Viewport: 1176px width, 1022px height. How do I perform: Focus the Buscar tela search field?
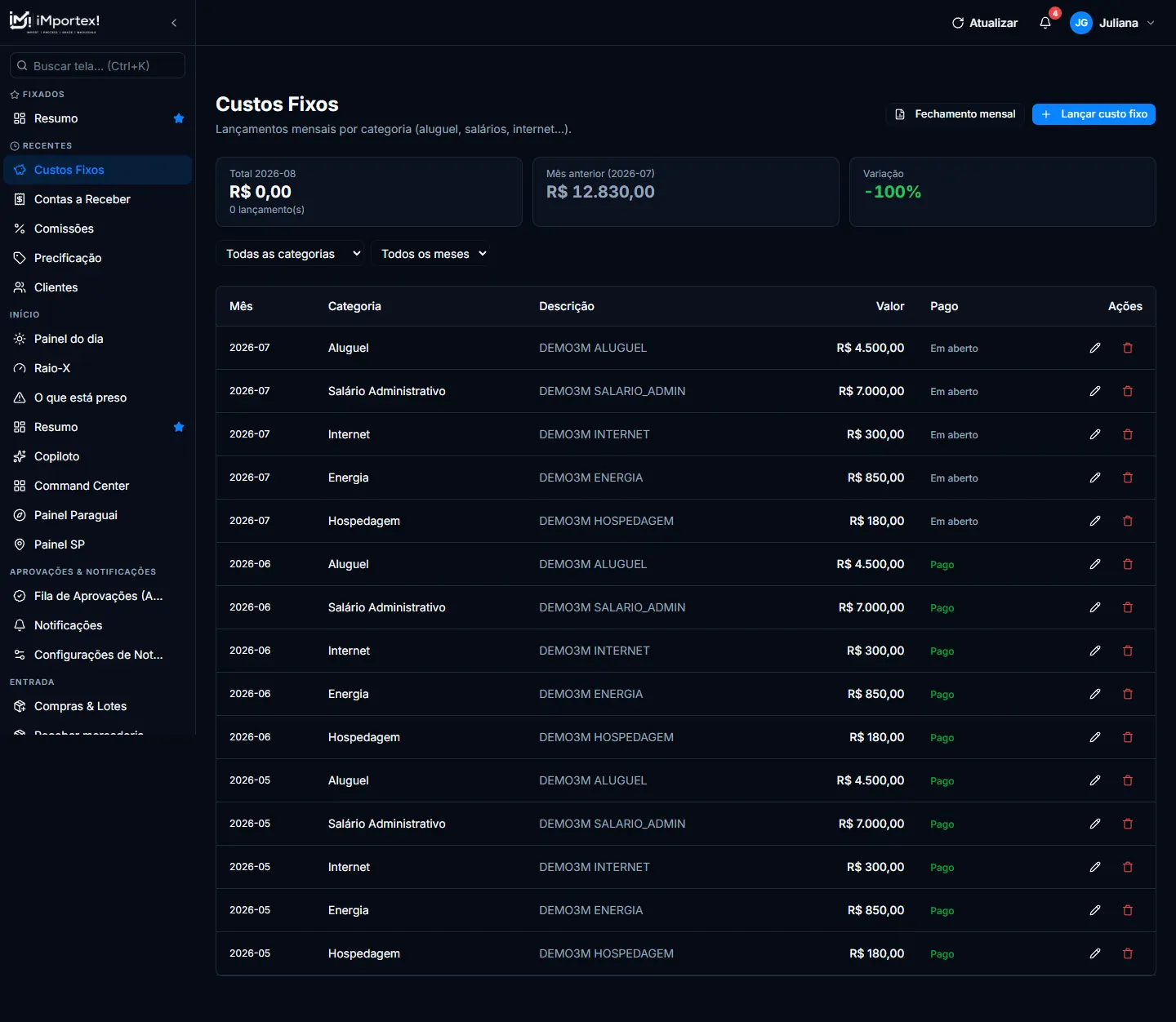97,66
